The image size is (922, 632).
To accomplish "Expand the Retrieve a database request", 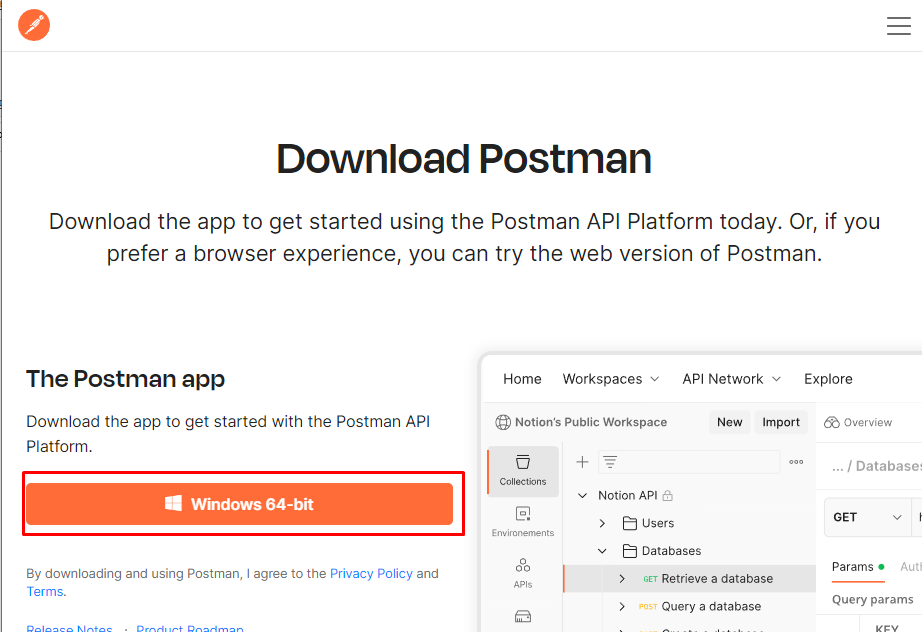I will (622, 579).
